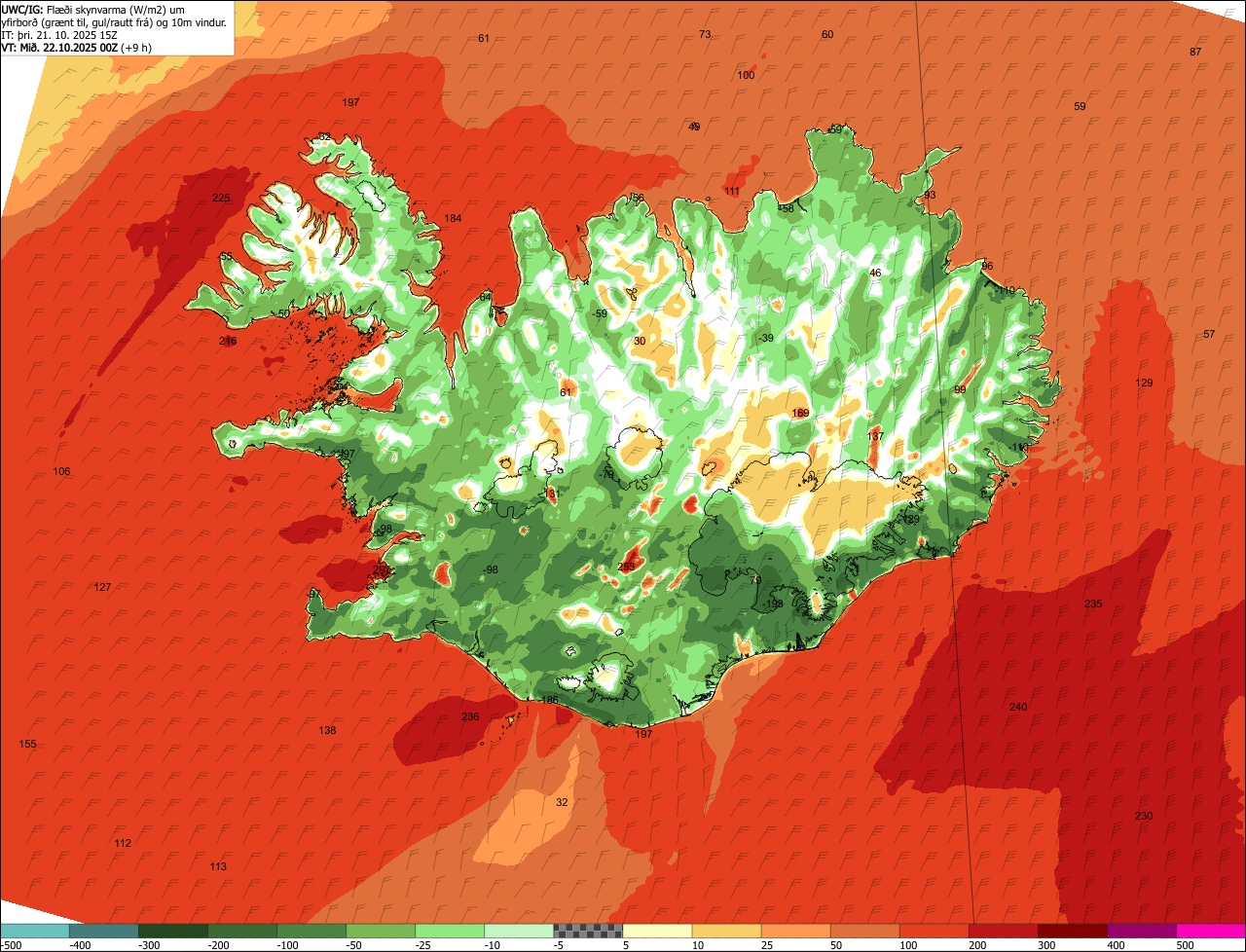Click the map value '253'

point(626,567)
